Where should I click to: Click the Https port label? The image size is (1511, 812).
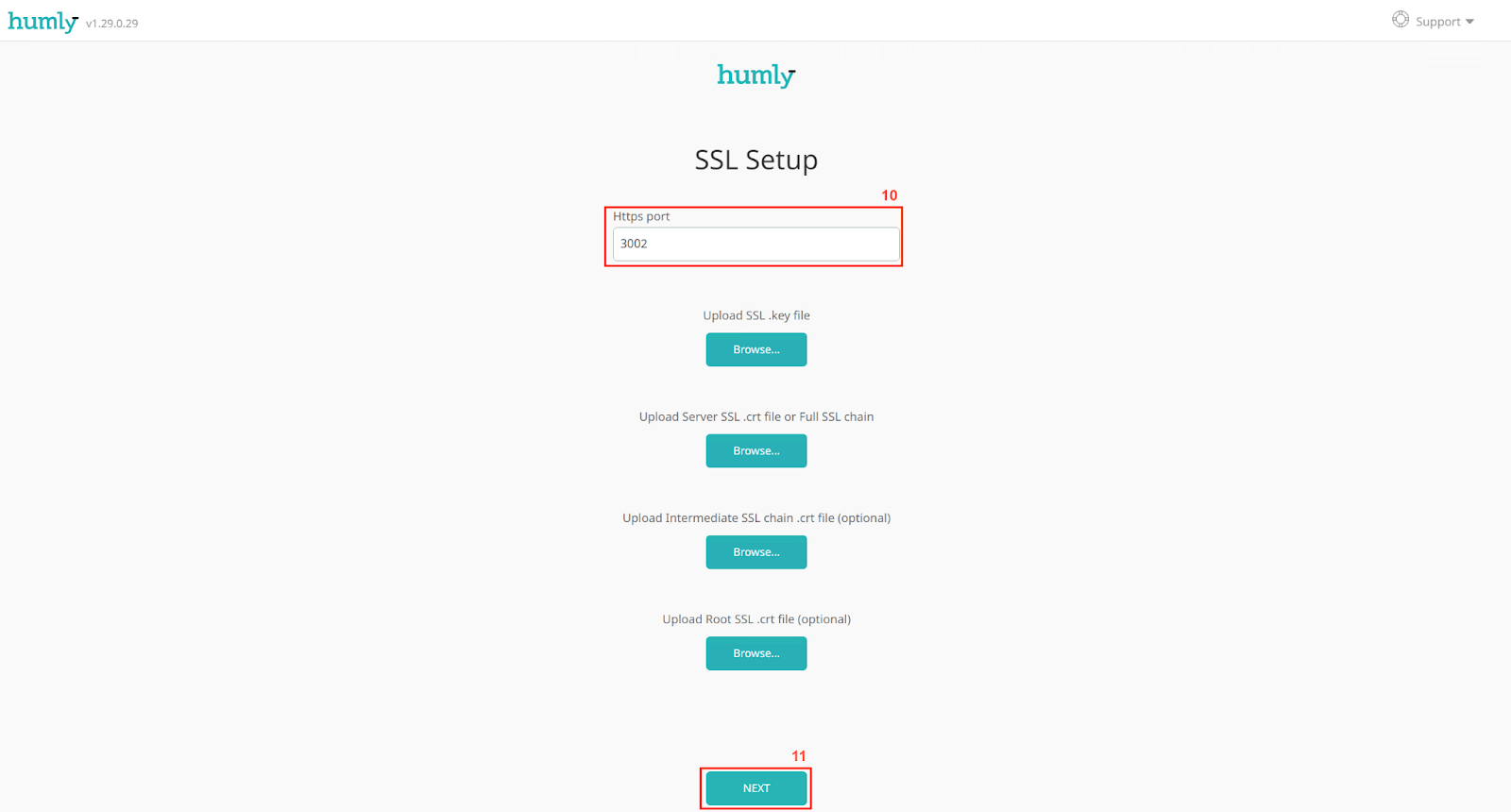(641, 216)
